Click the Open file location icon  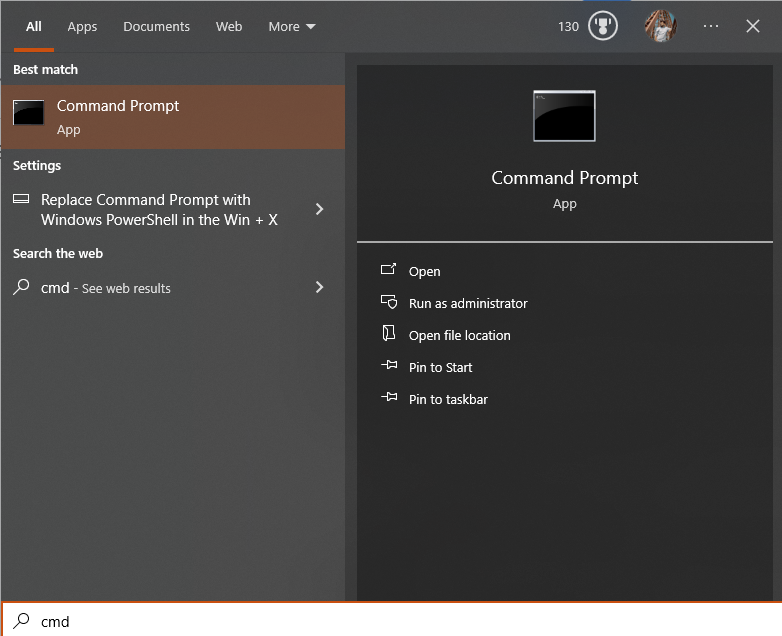(x=389, y=333)
